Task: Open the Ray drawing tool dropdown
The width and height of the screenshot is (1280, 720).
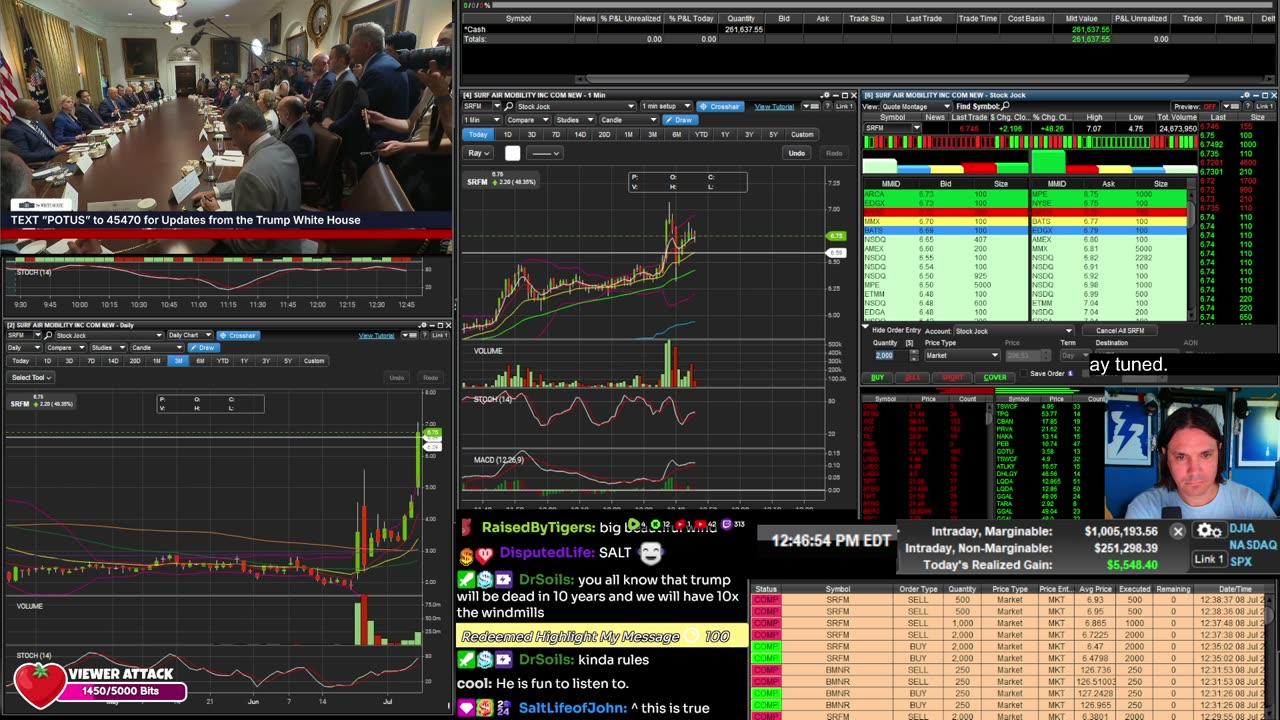Action: [x=478, y=153]
